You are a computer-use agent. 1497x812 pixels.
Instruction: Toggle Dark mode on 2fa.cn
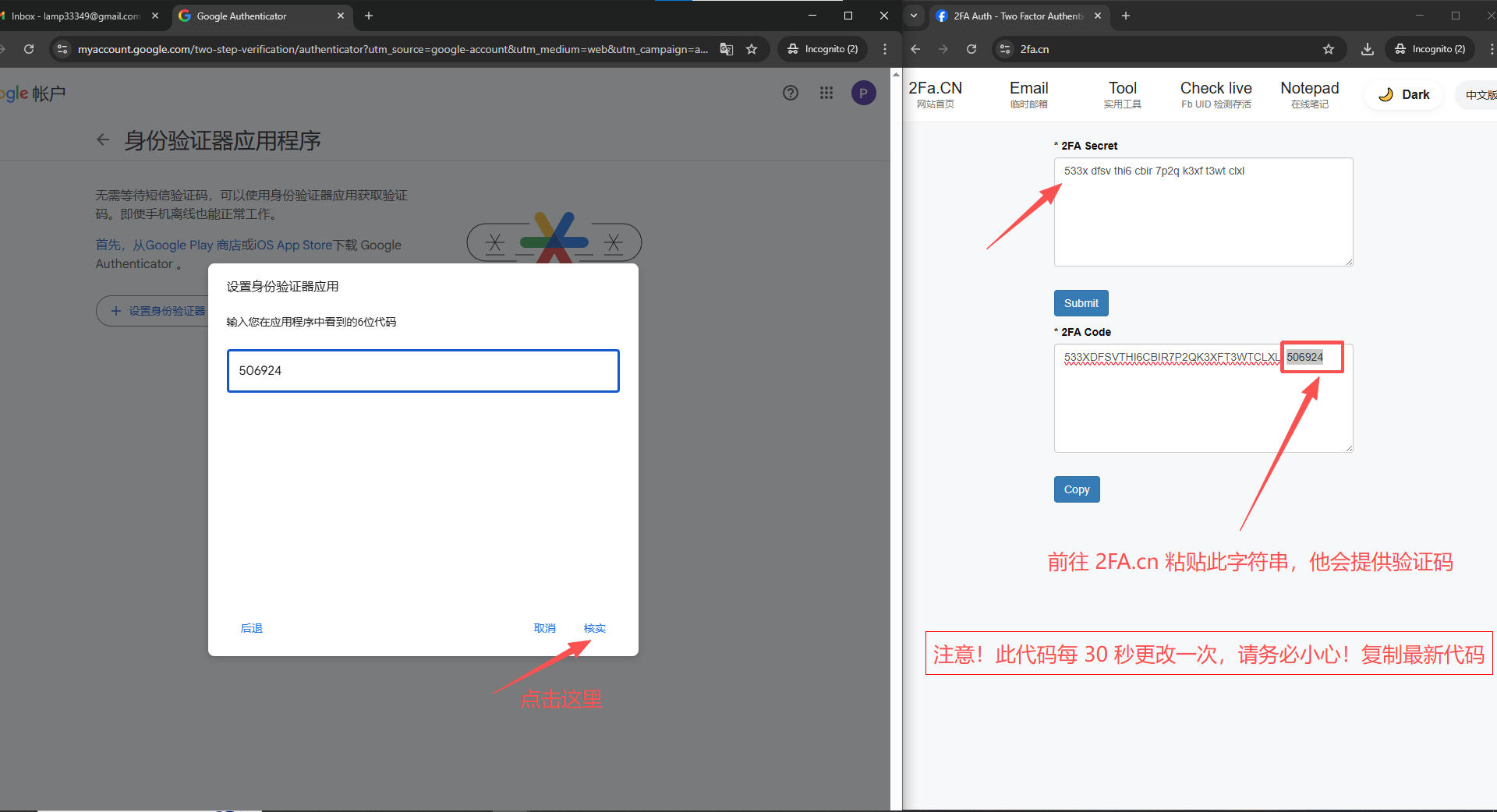1403,94
